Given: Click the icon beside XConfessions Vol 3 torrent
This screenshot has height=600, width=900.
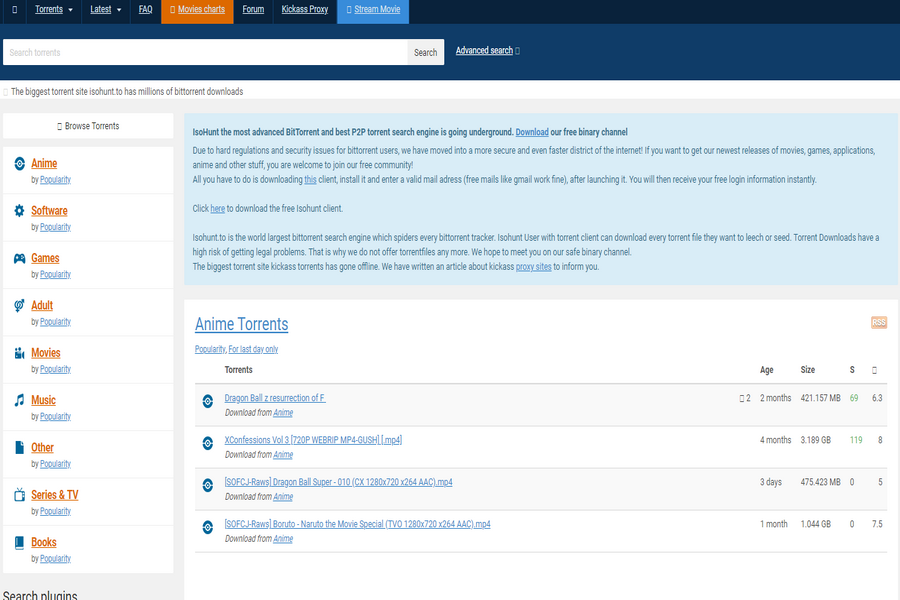Looking at the screenshot, I should 208,443.
